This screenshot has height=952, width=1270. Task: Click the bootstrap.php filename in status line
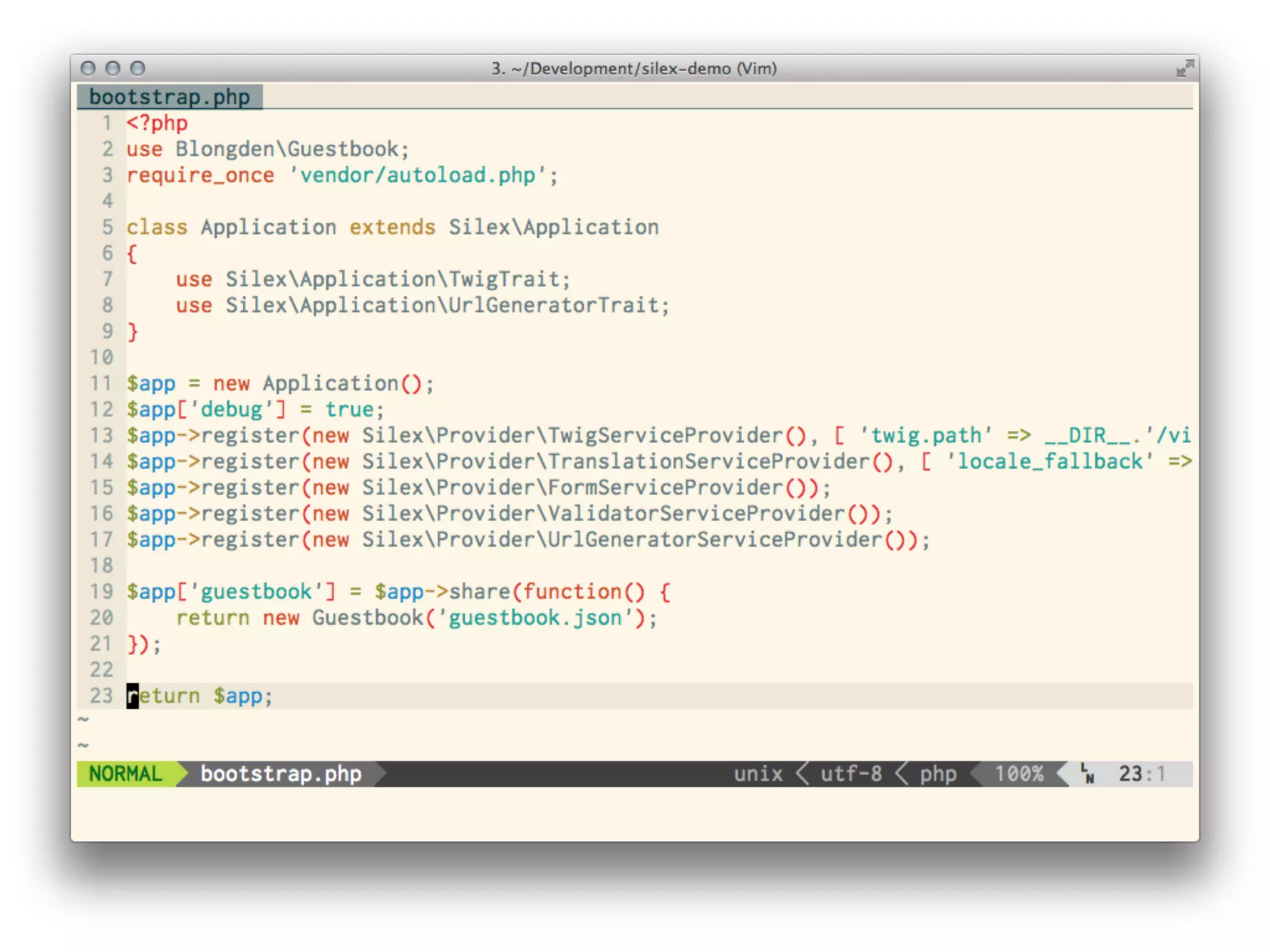pos(280,773)
